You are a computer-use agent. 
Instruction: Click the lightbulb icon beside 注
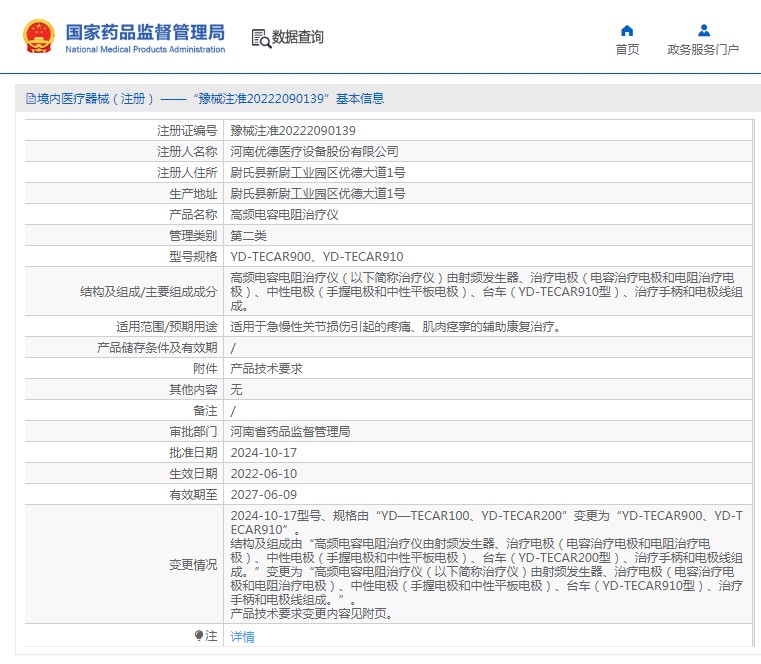(199, 635)
